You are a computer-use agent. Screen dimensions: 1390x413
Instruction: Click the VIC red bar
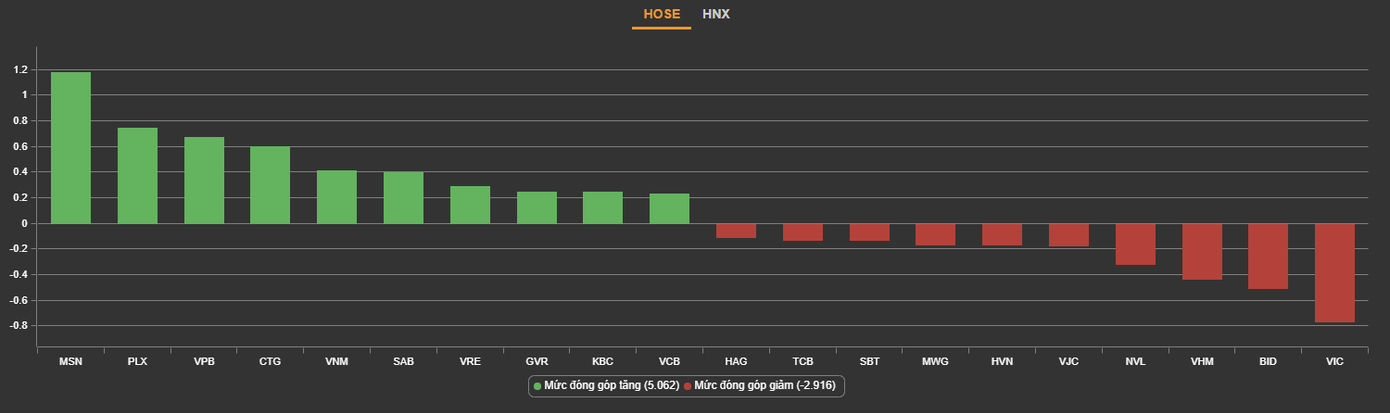click(x=1334, y=272)
